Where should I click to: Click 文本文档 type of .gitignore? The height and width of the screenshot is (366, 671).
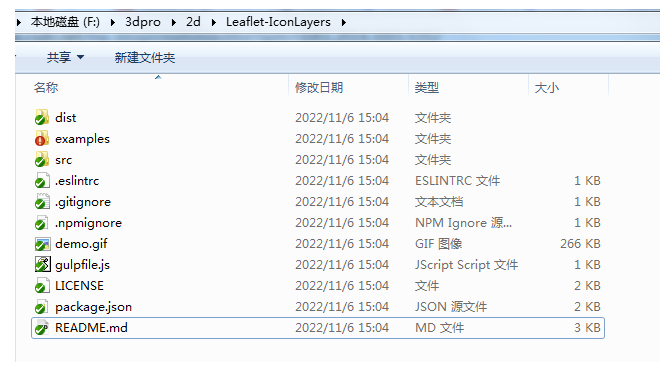tap(439, 202)
